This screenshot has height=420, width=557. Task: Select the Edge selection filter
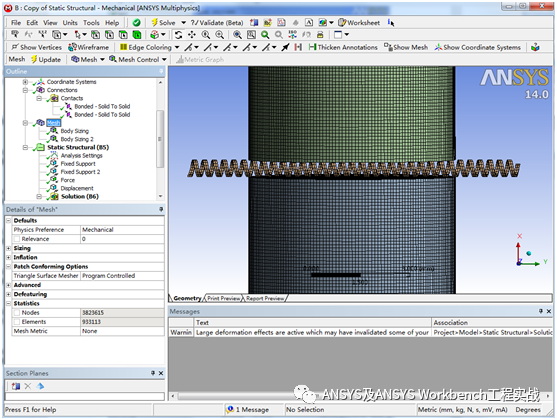(109, 35)
